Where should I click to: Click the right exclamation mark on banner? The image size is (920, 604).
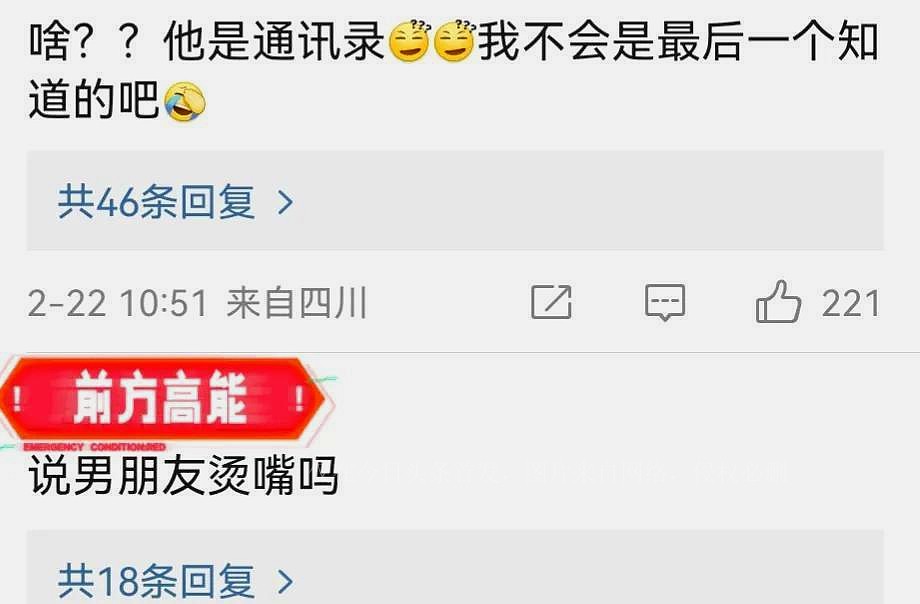coord(299,400)
